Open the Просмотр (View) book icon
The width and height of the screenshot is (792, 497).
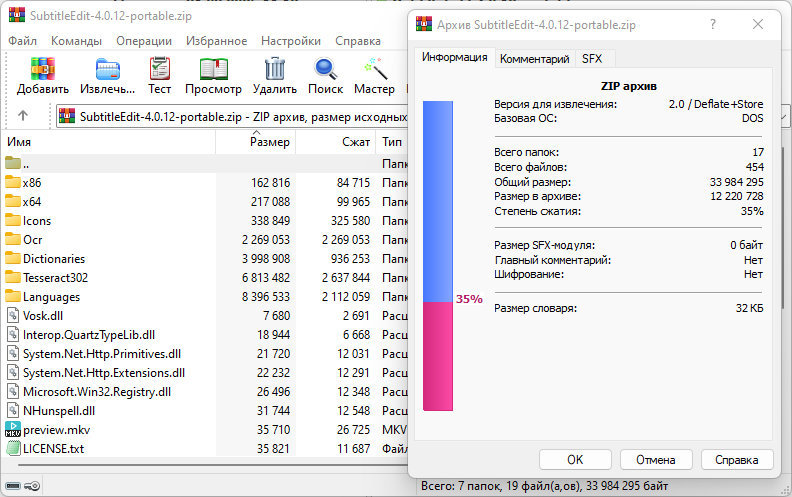[213, 69]
